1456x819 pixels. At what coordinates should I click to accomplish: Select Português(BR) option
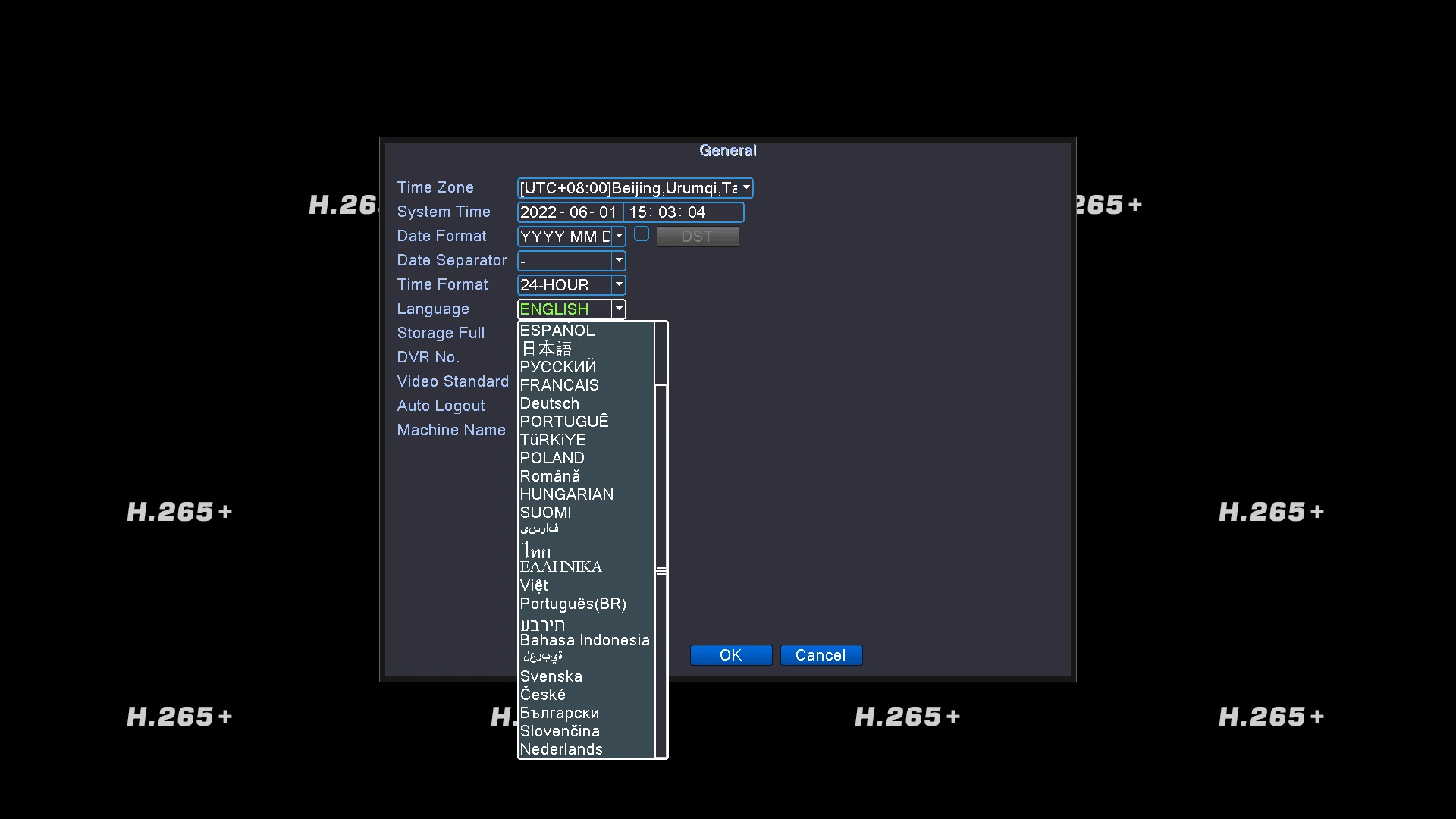[573, 604]
